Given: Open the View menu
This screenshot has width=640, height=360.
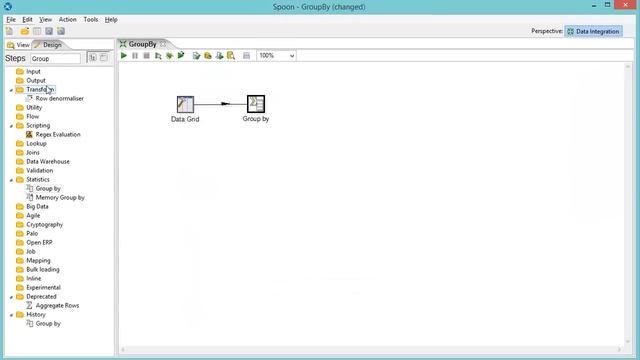Looking at the screenshot, I should tap(45, 20).
